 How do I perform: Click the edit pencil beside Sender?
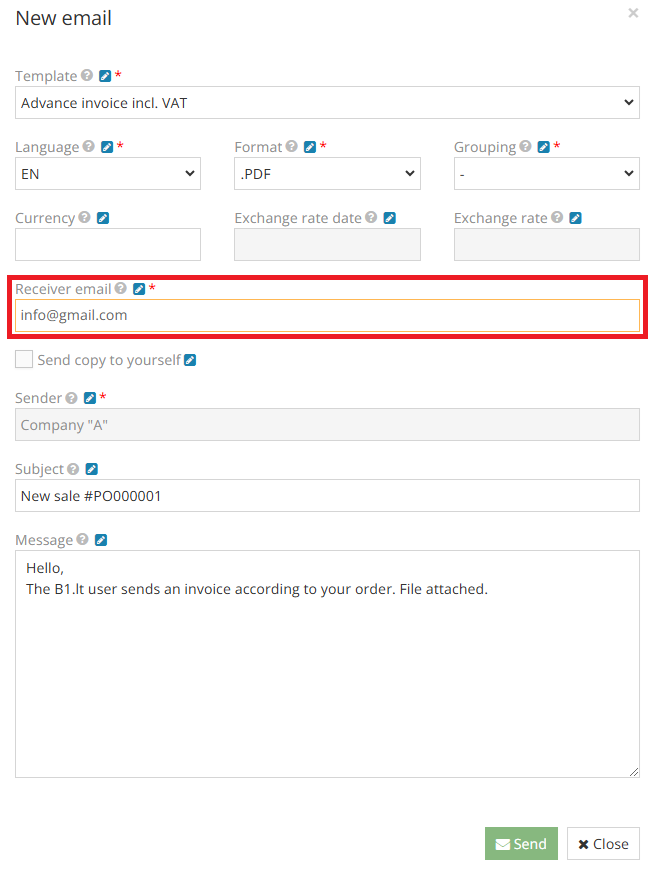[91, 398]
